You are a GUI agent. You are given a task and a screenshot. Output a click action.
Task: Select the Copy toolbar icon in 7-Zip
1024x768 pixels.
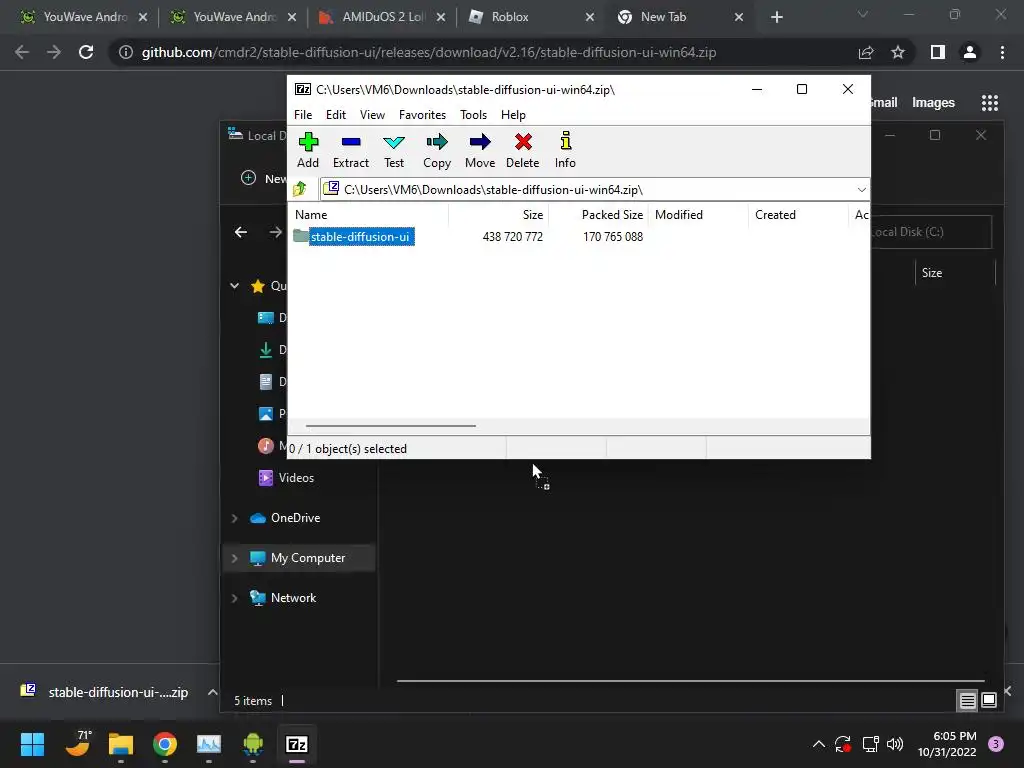click(437, 150)
